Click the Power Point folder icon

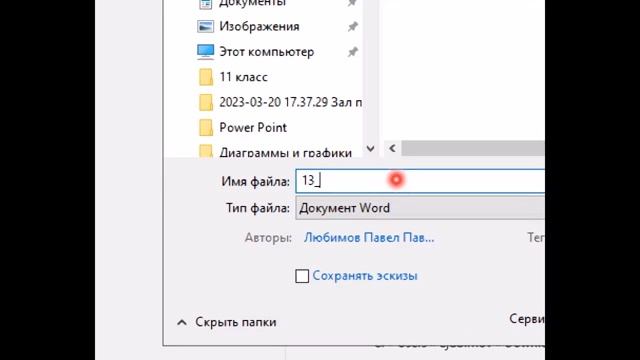[x=206, y=128]
